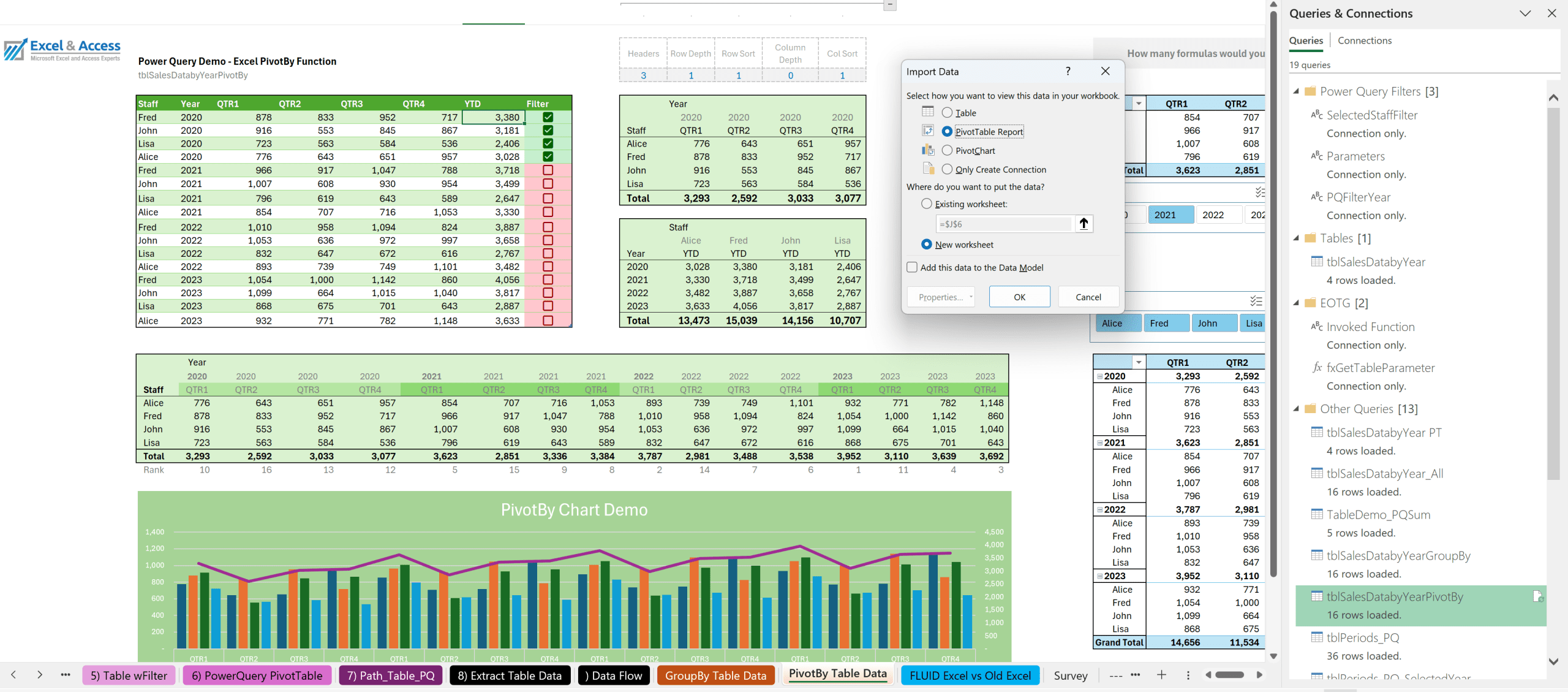Screen dimensions: 1568x692
Task: Click multi-select icon on the year slicer
Action: 1259,192
